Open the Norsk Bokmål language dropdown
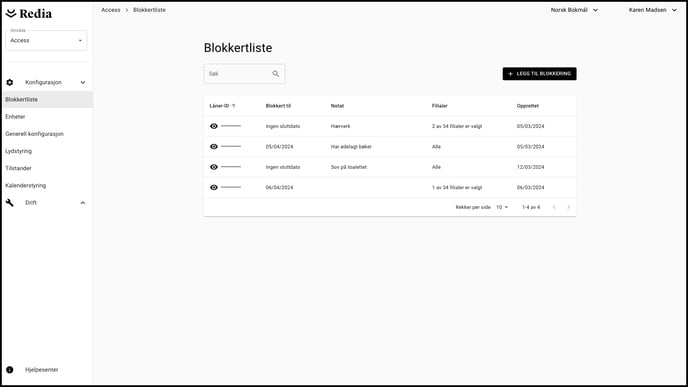688x387 pixels. tap(574, 10)
